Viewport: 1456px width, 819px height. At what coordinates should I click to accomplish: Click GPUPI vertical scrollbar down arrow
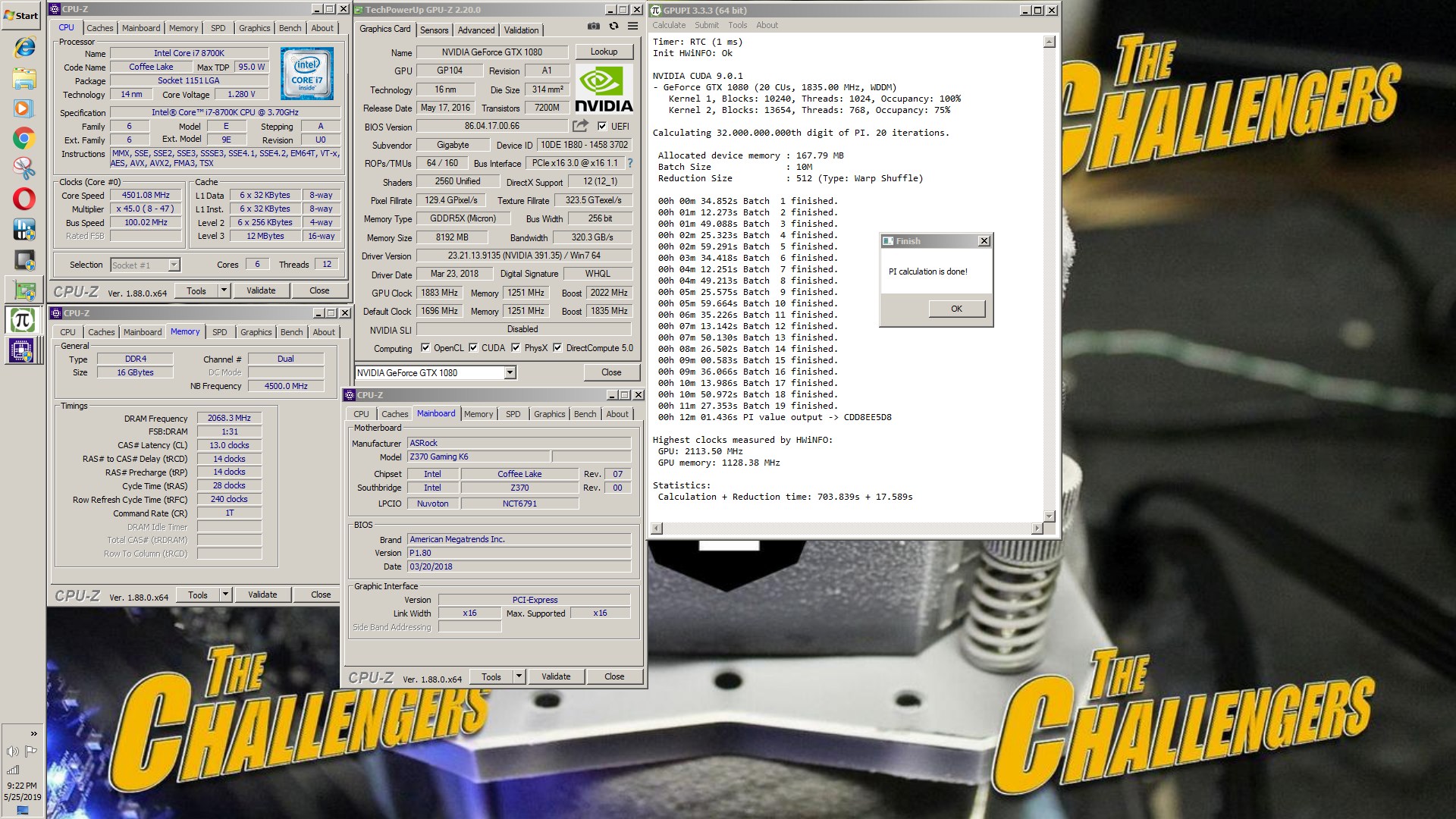click(1050, 516)
